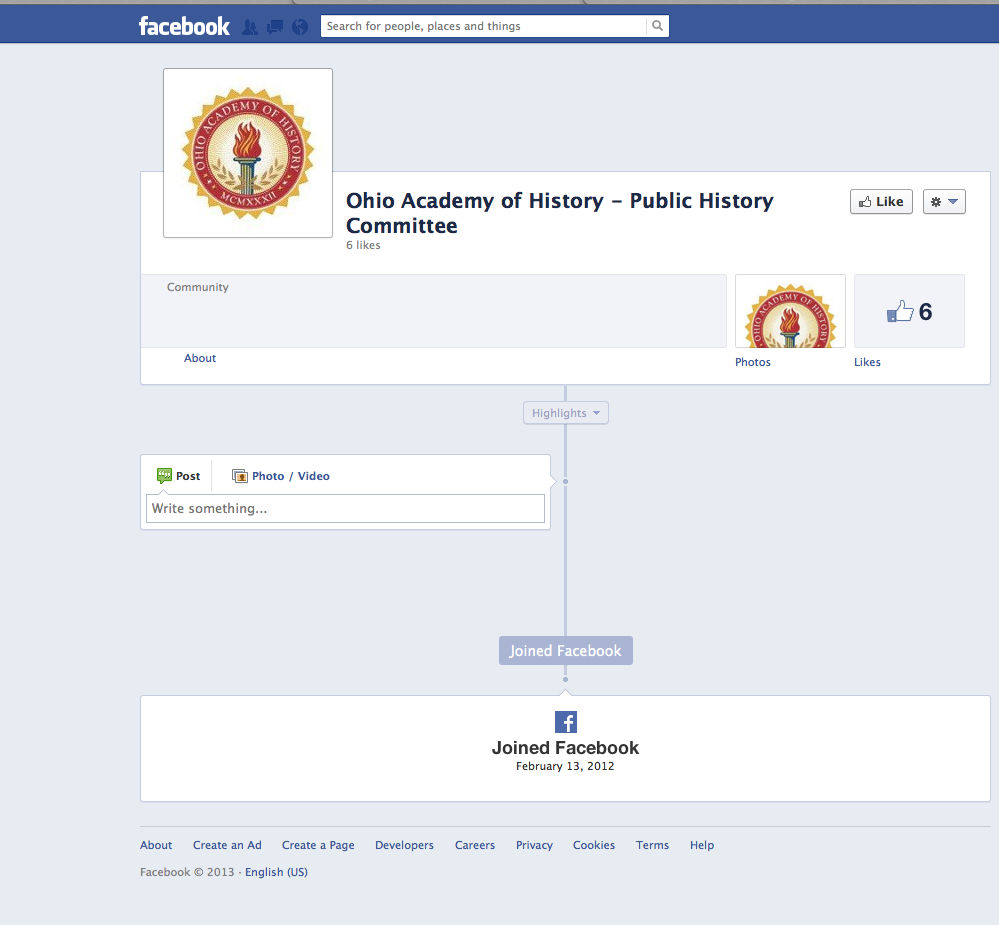This screenshot has width=999, height=925.
Task: Click the '6 likes' text under title
Action: [363, 245]
